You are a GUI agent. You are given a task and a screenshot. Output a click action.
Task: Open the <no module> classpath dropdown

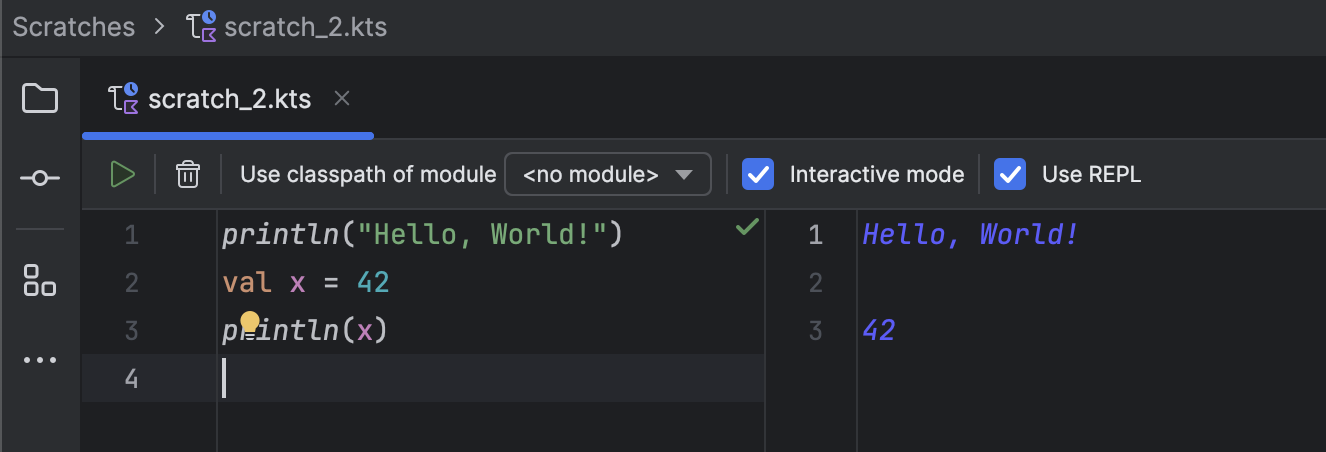(x=608, y=174)
